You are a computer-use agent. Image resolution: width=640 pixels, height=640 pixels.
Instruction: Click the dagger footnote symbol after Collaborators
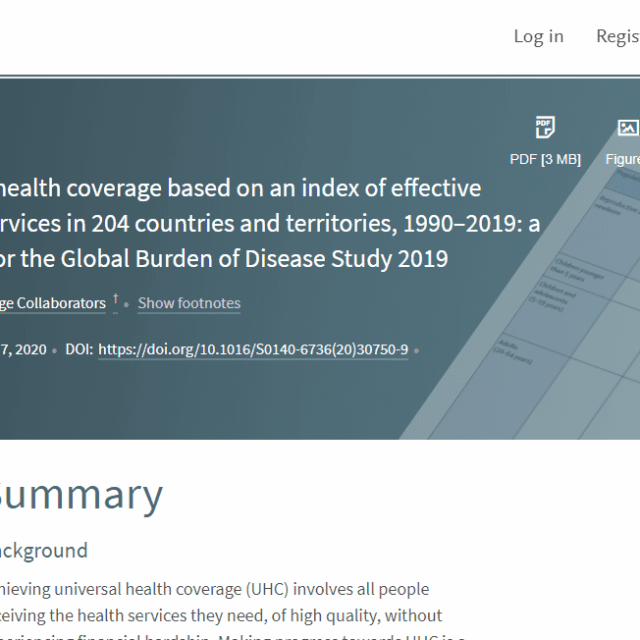pyautogui.click(x=115, y=300)
